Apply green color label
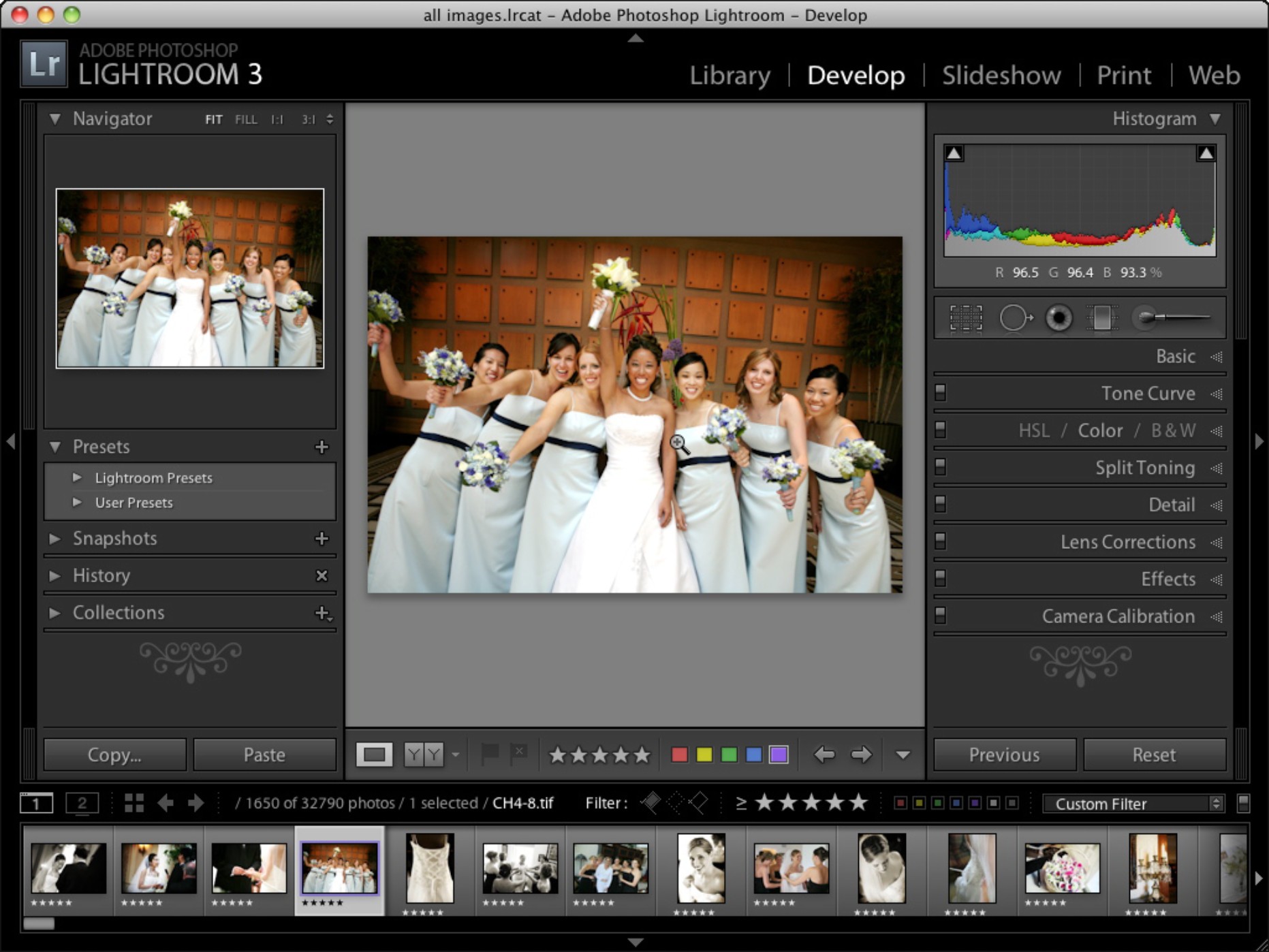The width and height of the screenshot is (1269, 952). click(x=729, y=755)
